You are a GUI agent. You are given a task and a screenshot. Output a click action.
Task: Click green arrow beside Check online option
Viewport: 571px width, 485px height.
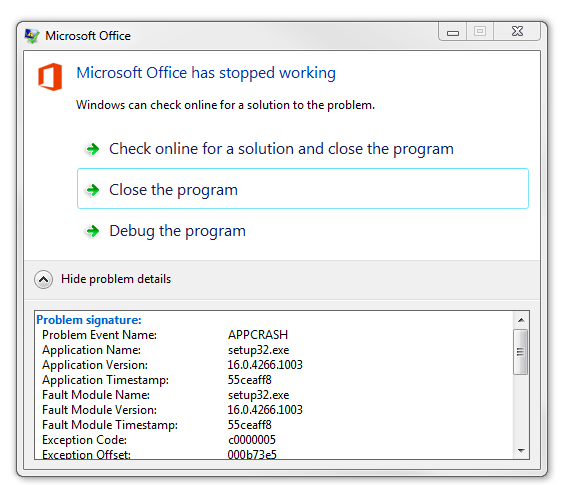pyautogui.click(x=92, y=149)
